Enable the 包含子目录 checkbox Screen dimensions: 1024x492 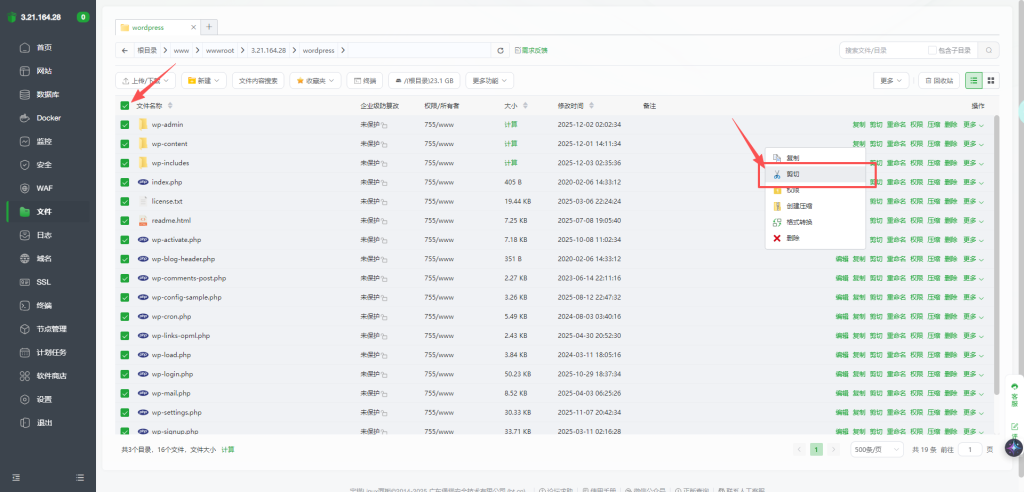(x=932, y=50)
